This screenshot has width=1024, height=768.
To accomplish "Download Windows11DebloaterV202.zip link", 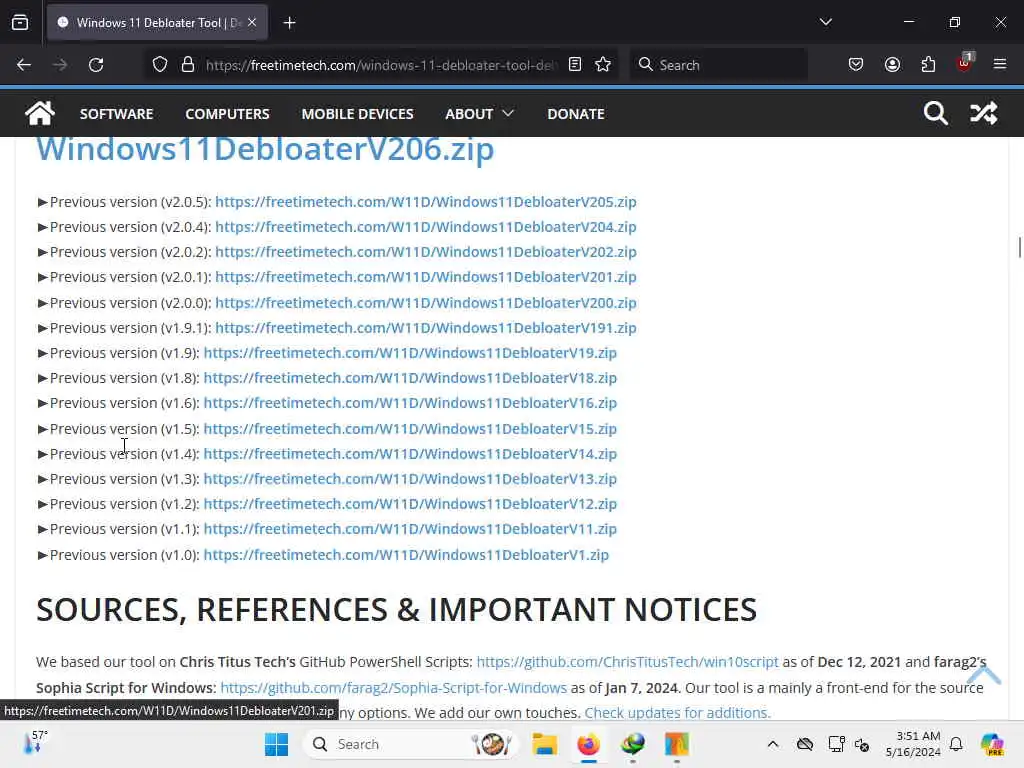I will [x=426, y=251].
